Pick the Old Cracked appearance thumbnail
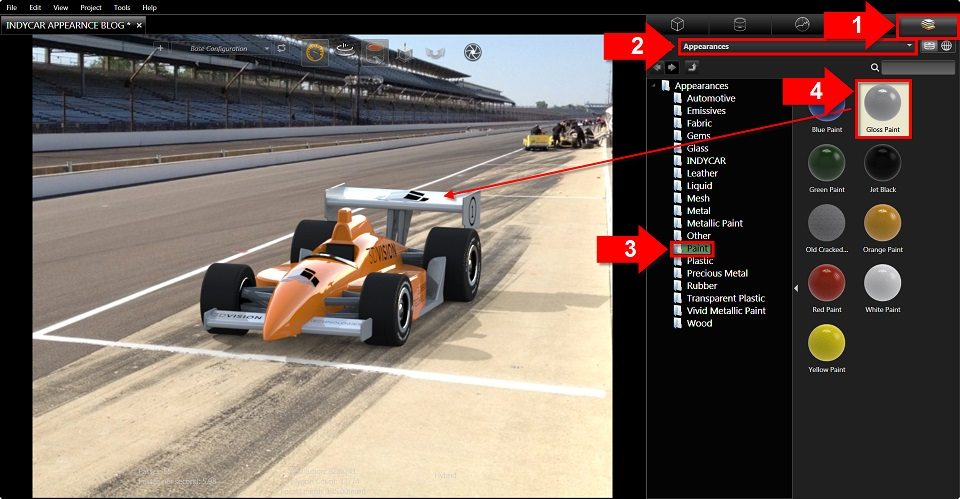960x499 pixels. [827, 222]
